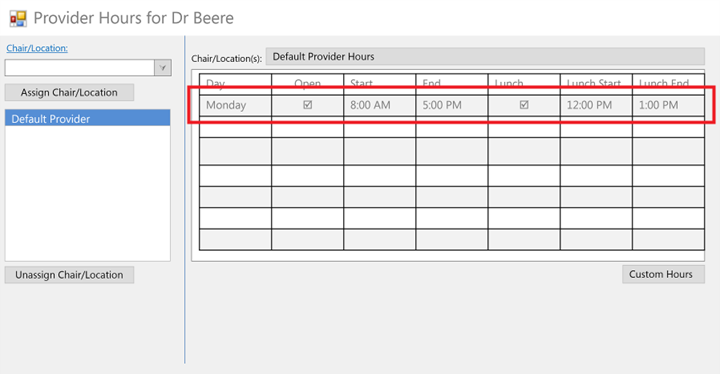Screen dimensions: 720x374
Task: Click the 5:00 PM end time cell
Action: coord(452,105)
